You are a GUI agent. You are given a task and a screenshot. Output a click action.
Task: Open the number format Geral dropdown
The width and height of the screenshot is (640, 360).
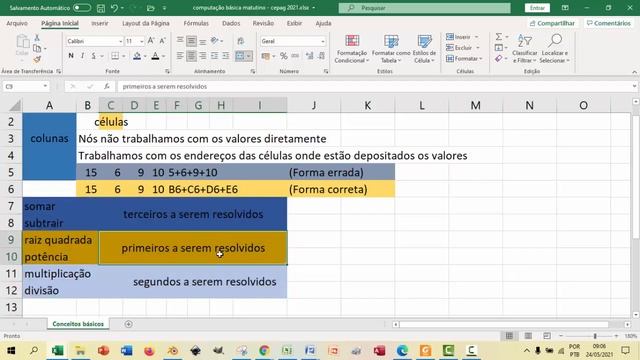tap(322, 41)
